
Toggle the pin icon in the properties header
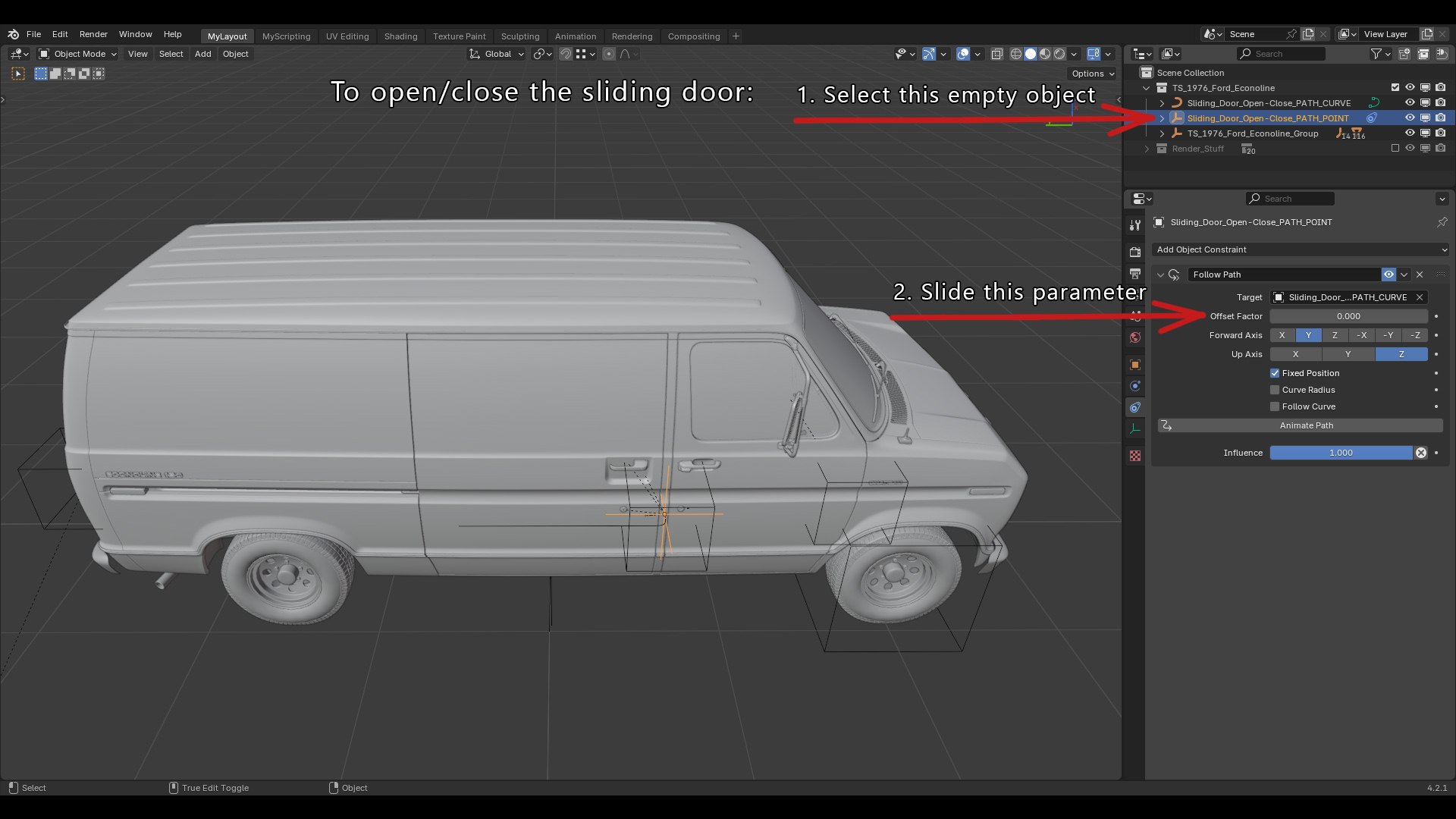[x=1442, y=222]
